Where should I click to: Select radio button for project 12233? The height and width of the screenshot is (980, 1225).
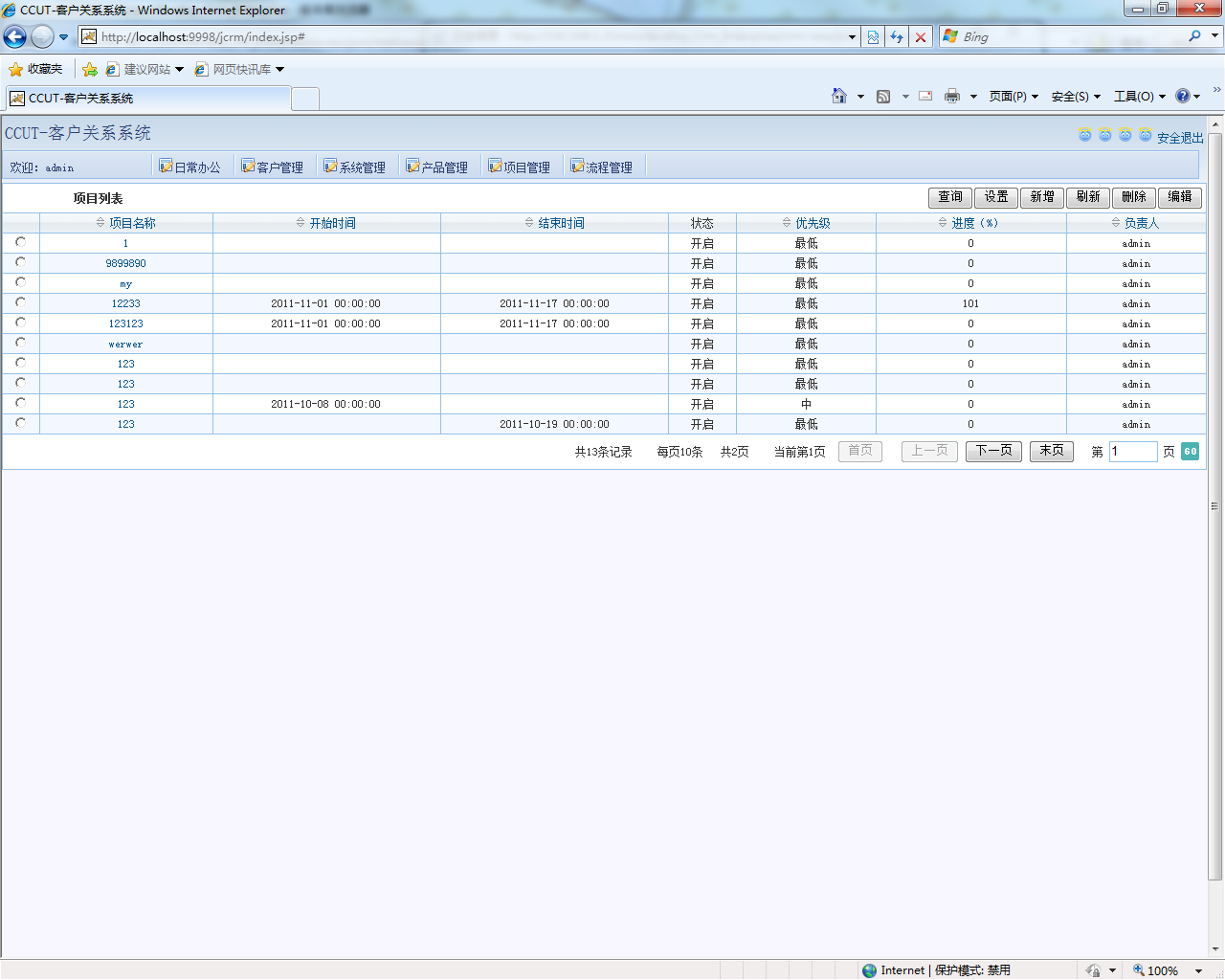click(x=21, y=302)
